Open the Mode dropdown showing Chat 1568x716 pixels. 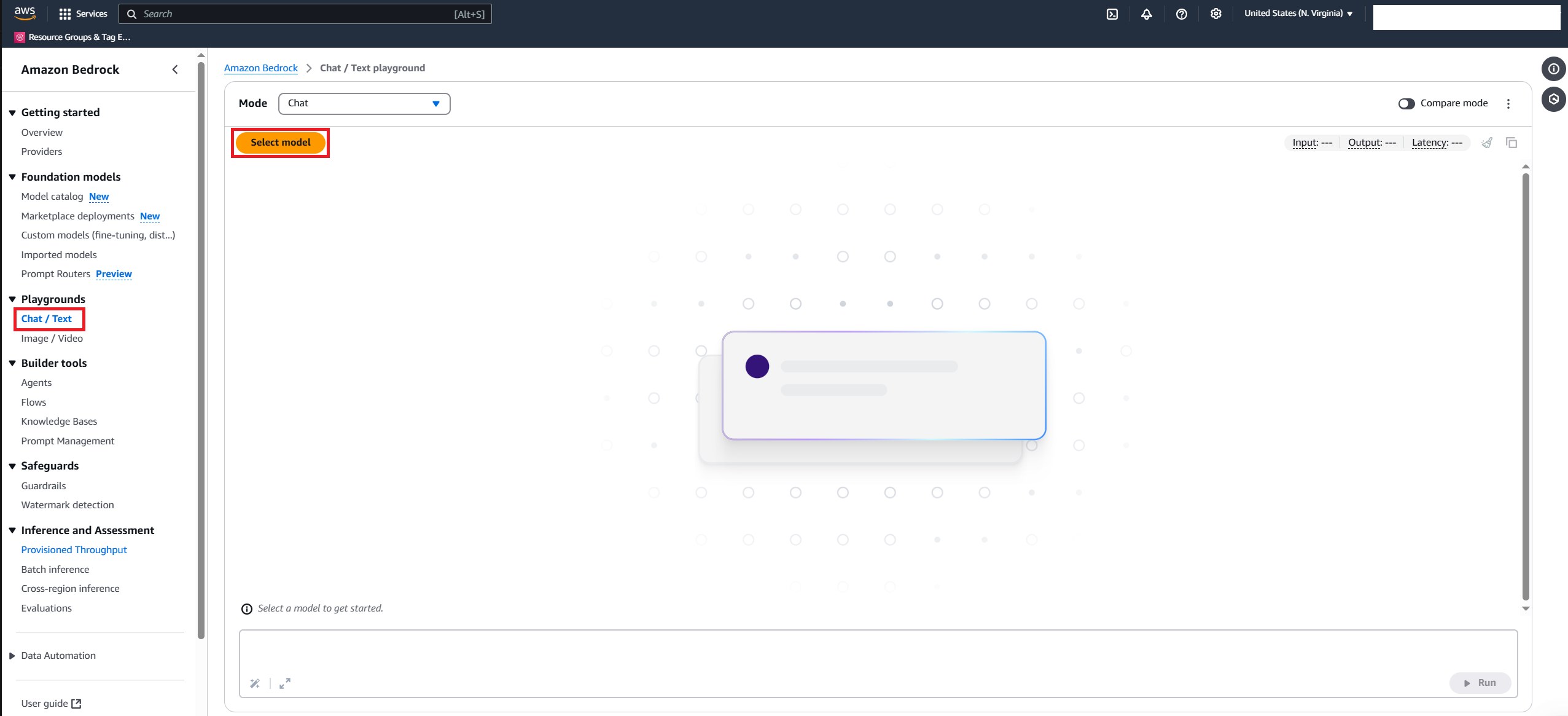tap(364, 103)
